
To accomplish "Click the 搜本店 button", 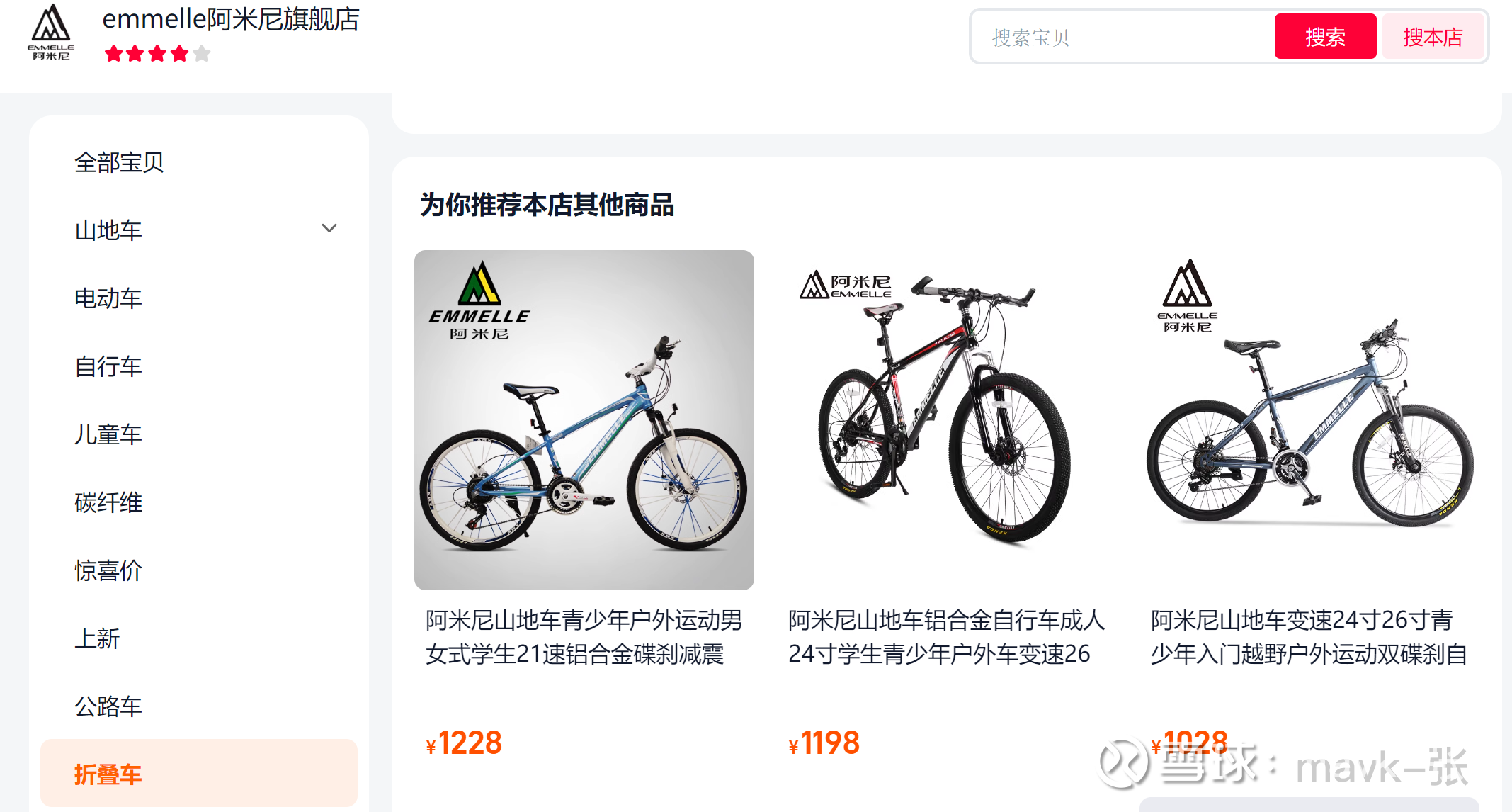I will pyautogui.click(x=1433, y=37).
